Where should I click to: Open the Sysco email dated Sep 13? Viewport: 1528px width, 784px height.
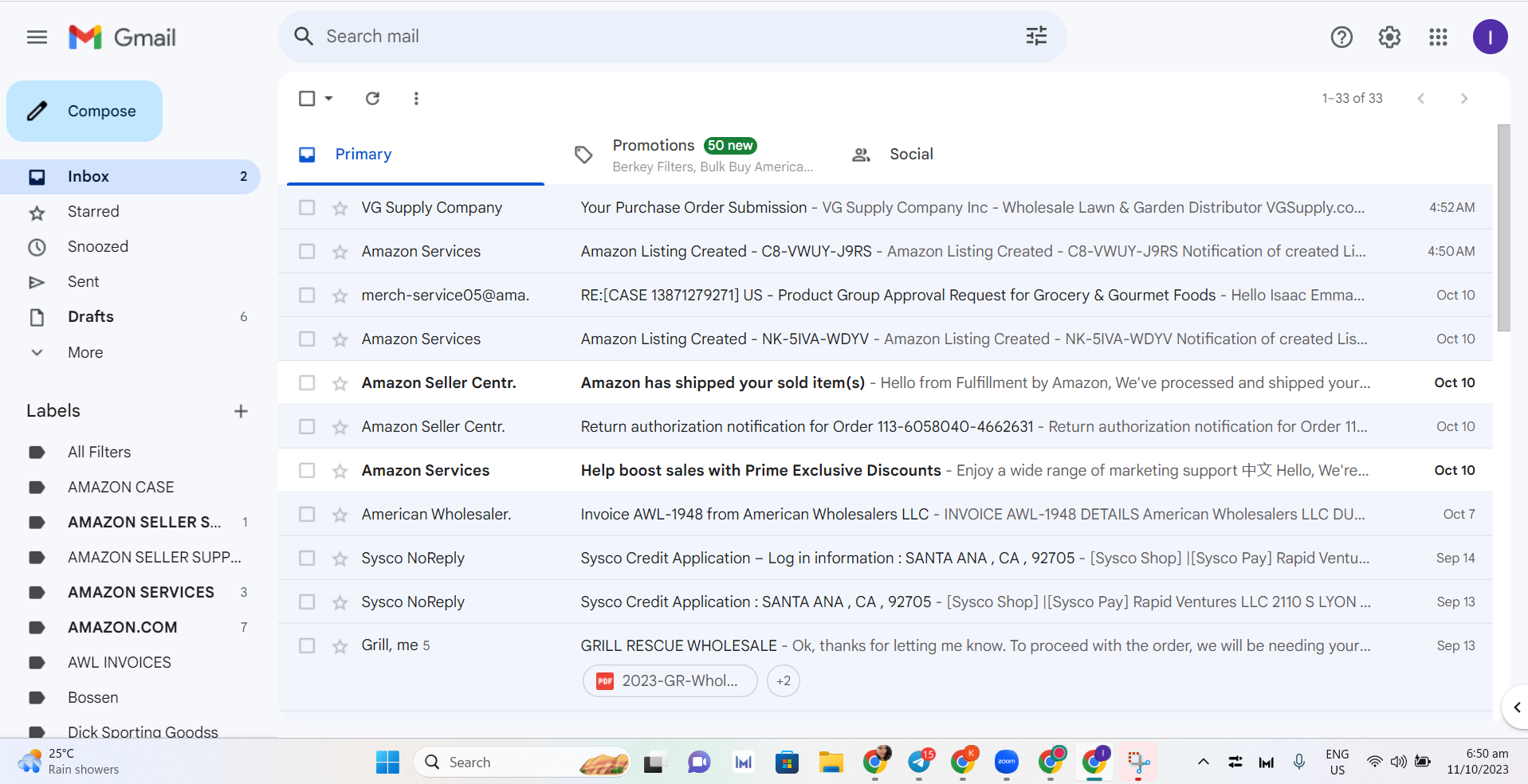(886, 602)
